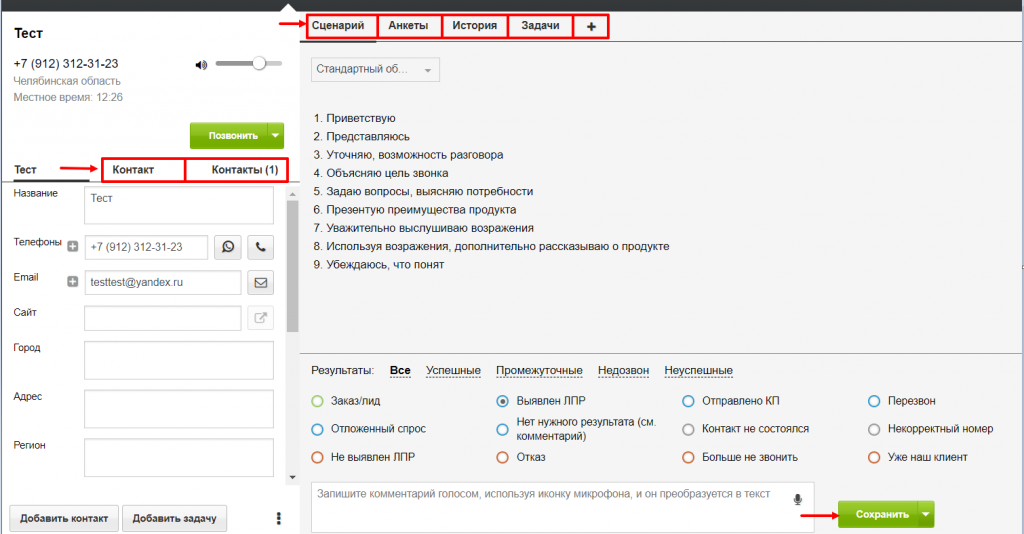Screen dimensions: 1024x534
Task: Click the microphone icon in comment box
Action: point(798,499)
